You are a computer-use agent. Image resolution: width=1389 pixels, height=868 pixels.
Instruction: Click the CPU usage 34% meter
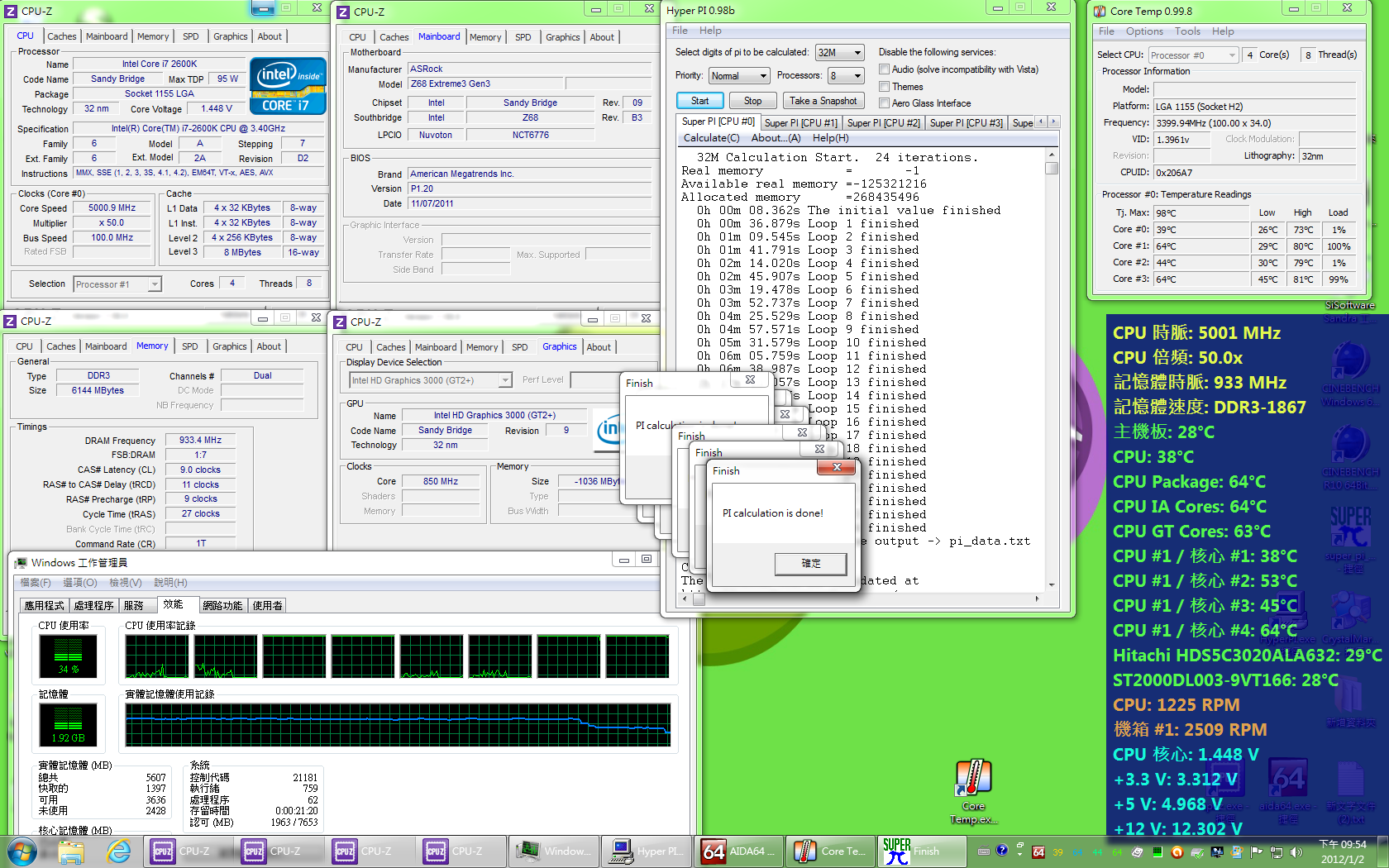click(69, 657)
